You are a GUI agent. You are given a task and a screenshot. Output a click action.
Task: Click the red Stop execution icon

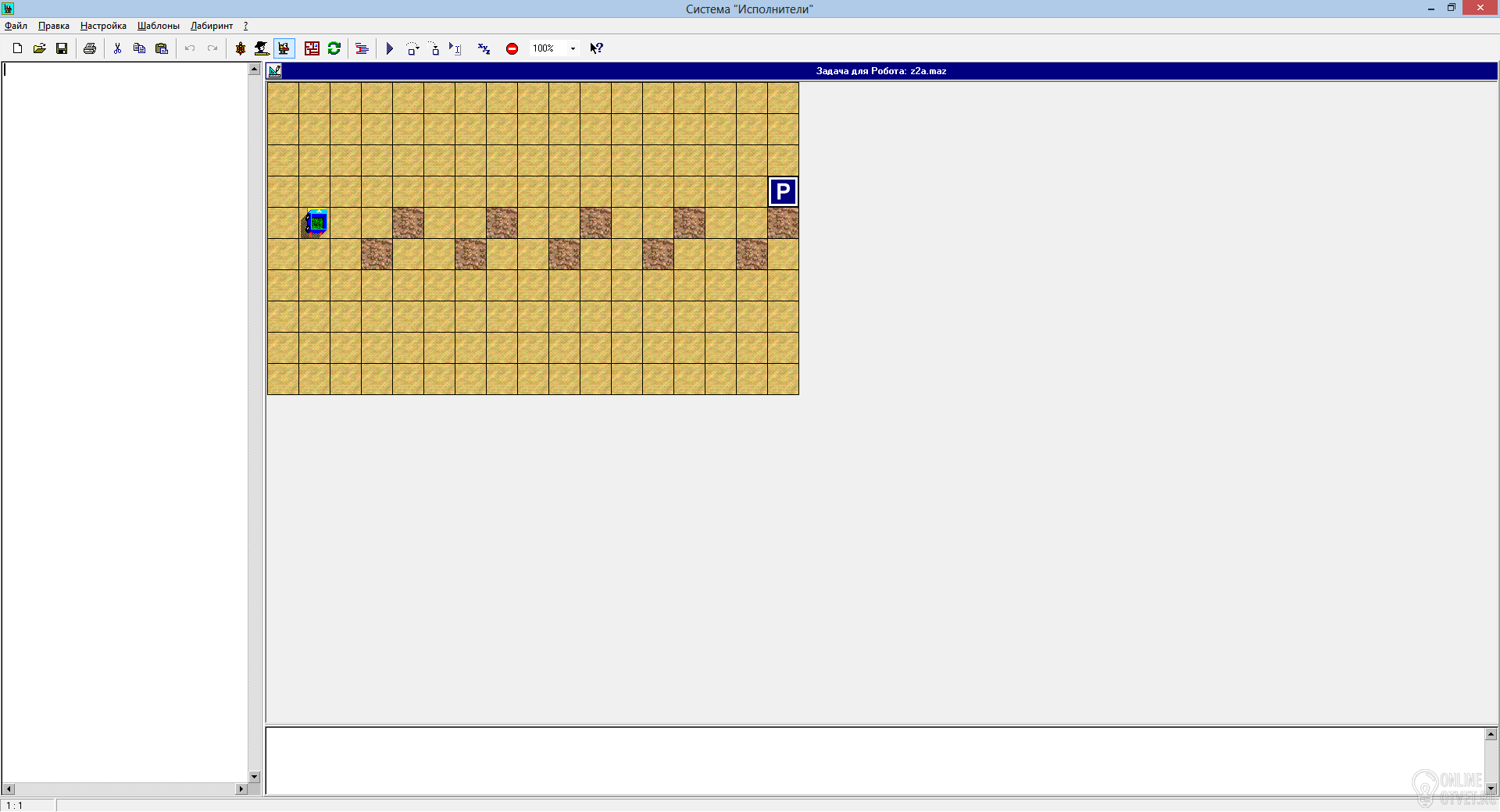[512, 48]
